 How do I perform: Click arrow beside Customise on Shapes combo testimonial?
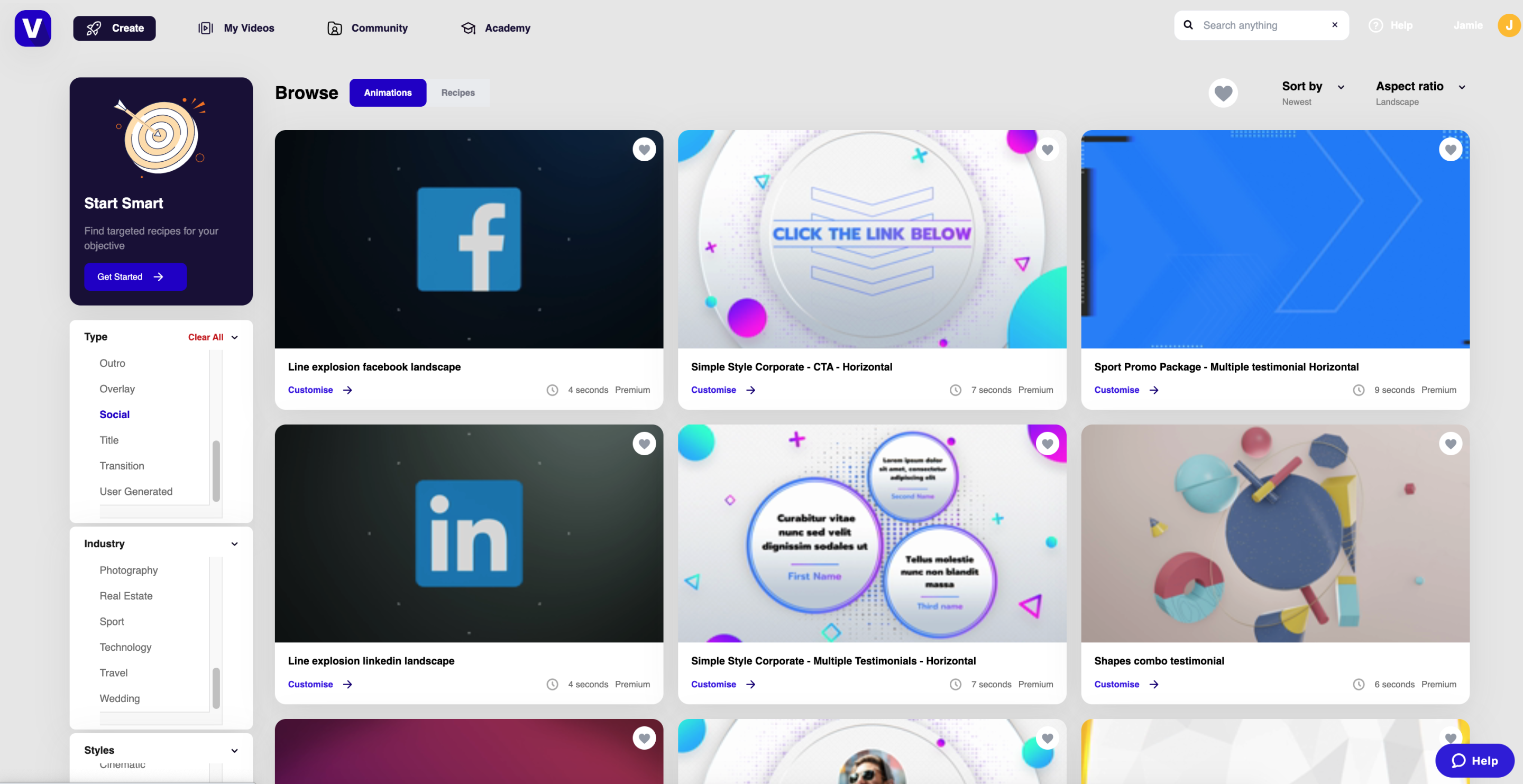1153,684
